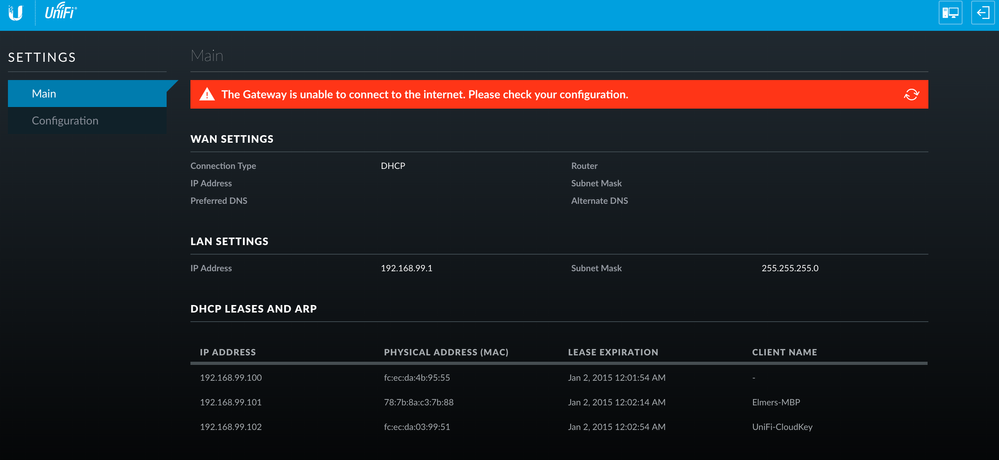Click the WAN SETTINGS heading
Screen dimensions: 999x460
click(x=232, y=139)
